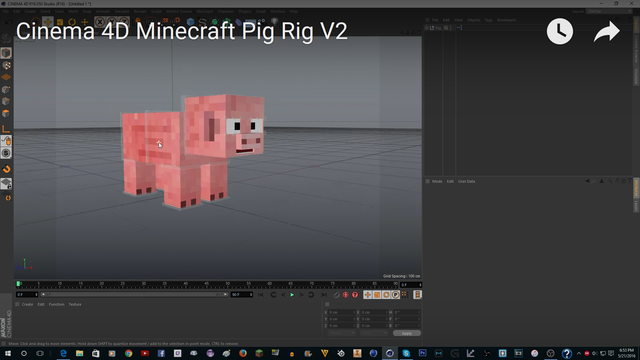Image resolution: width=640 pixels, height=360 pixels.
Task: Toggle Scale keyframe recording icon
Action: 377,295
